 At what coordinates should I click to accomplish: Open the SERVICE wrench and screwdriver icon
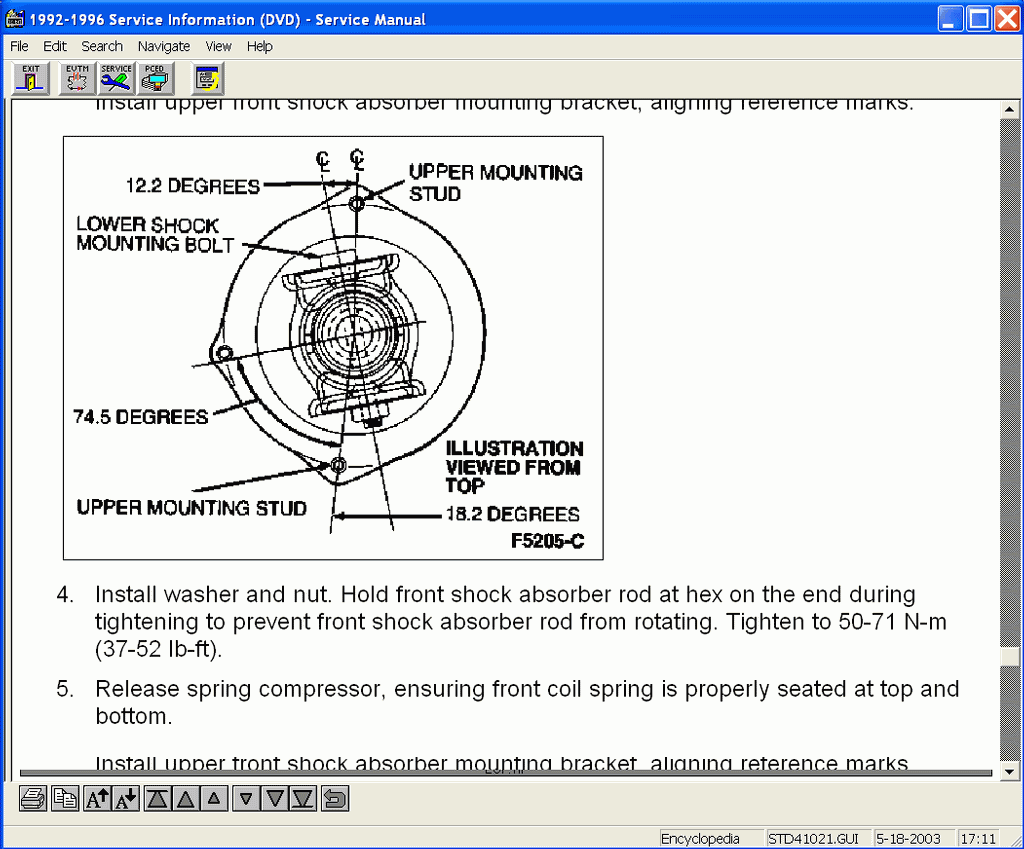pos(116,79)
